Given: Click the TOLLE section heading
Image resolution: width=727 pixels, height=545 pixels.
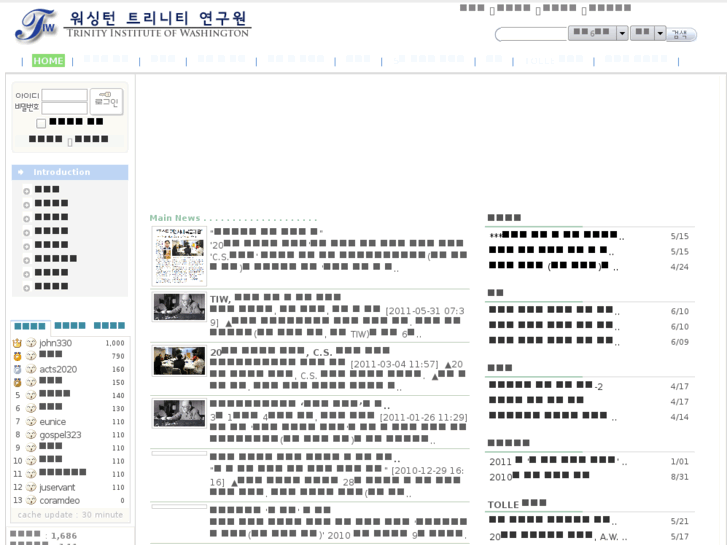Looking at the screenshot, I should click(x=517, y=504).
